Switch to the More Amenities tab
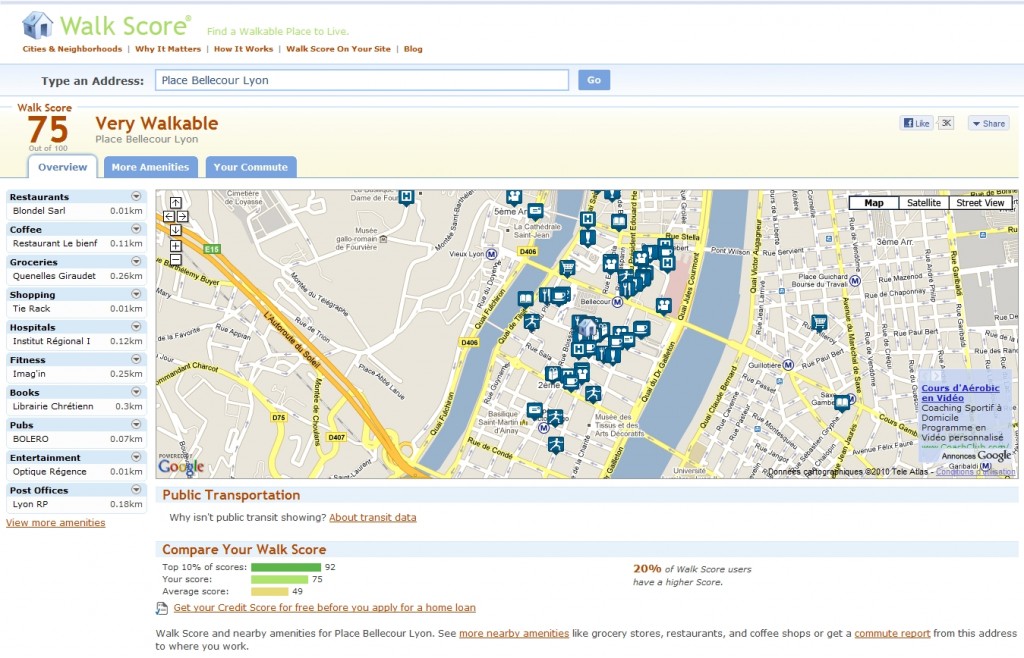Viewport: 1024px width, 658px height. 150,167
